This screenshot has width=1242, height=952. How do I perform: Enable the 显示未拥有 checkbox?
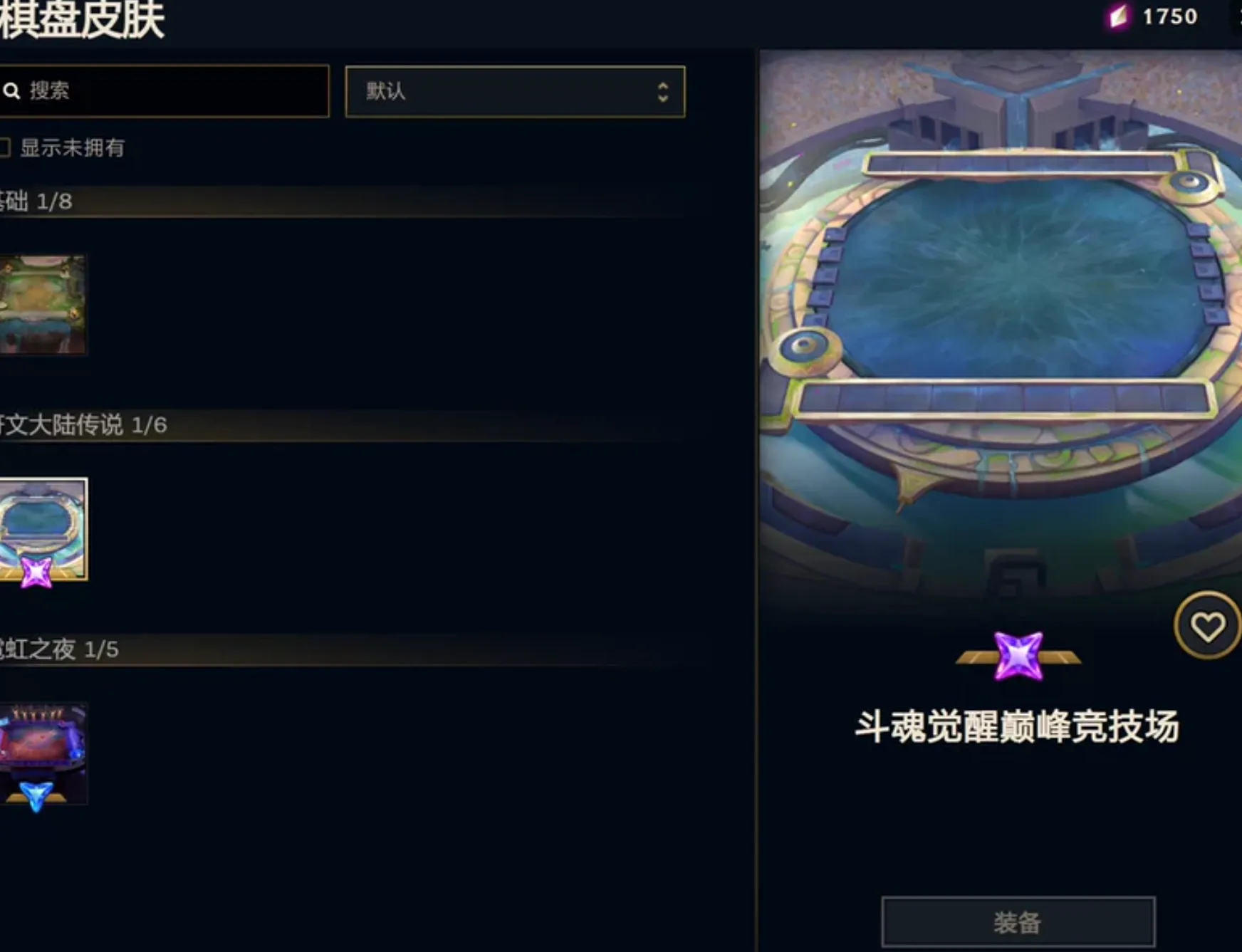[x=4, y=147]
